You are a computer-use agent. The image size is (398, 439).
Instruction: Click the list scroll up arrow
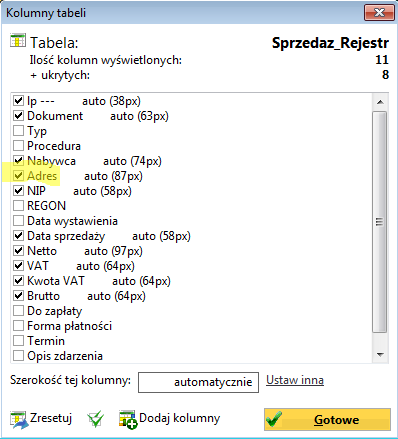pyautogui.click(x=380, y=102)
